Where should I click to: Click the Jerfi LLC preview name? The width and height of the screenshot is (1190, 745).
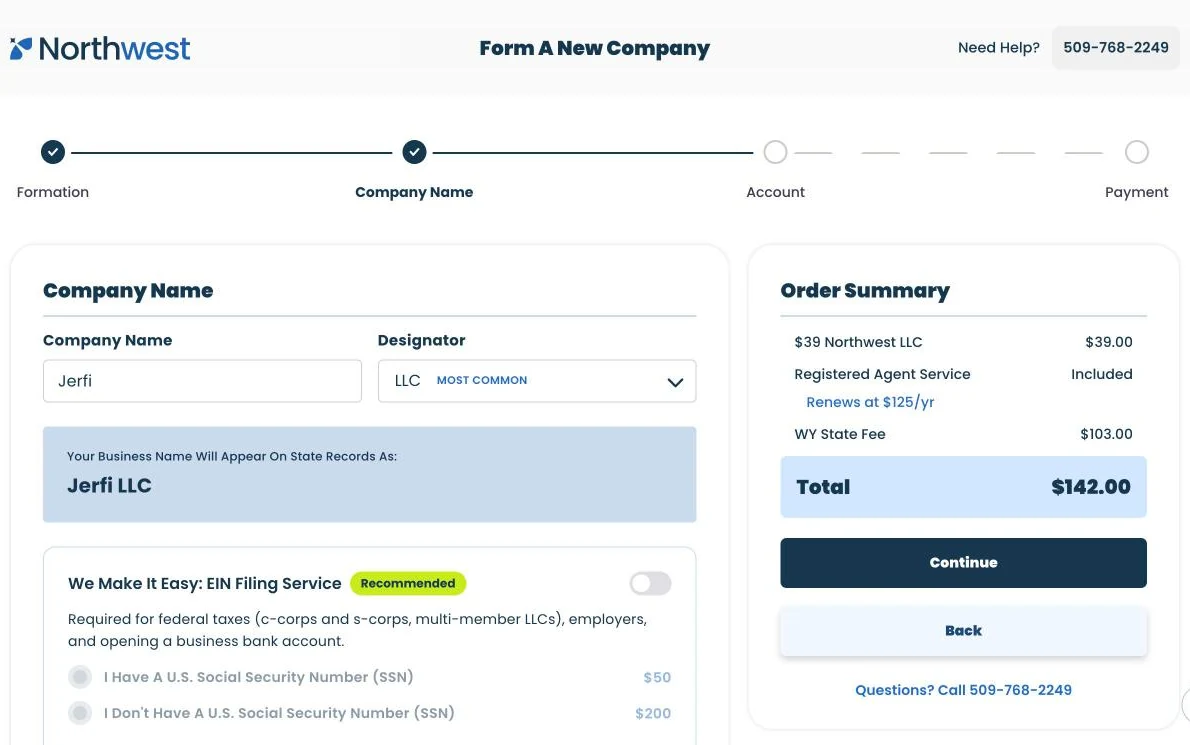pos(109,486)
